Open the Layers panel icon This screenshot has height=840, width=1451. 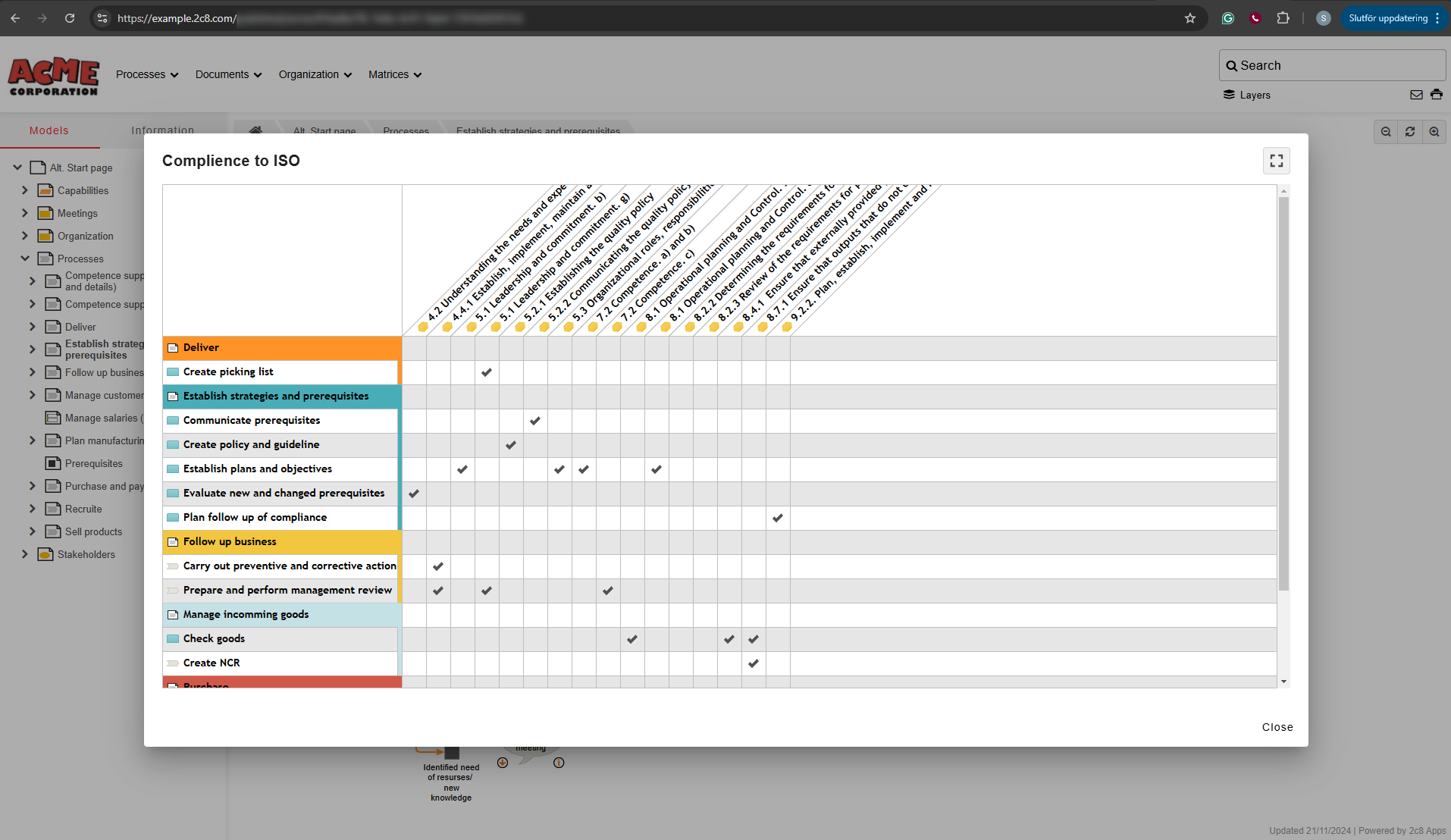pos(1229,95)
